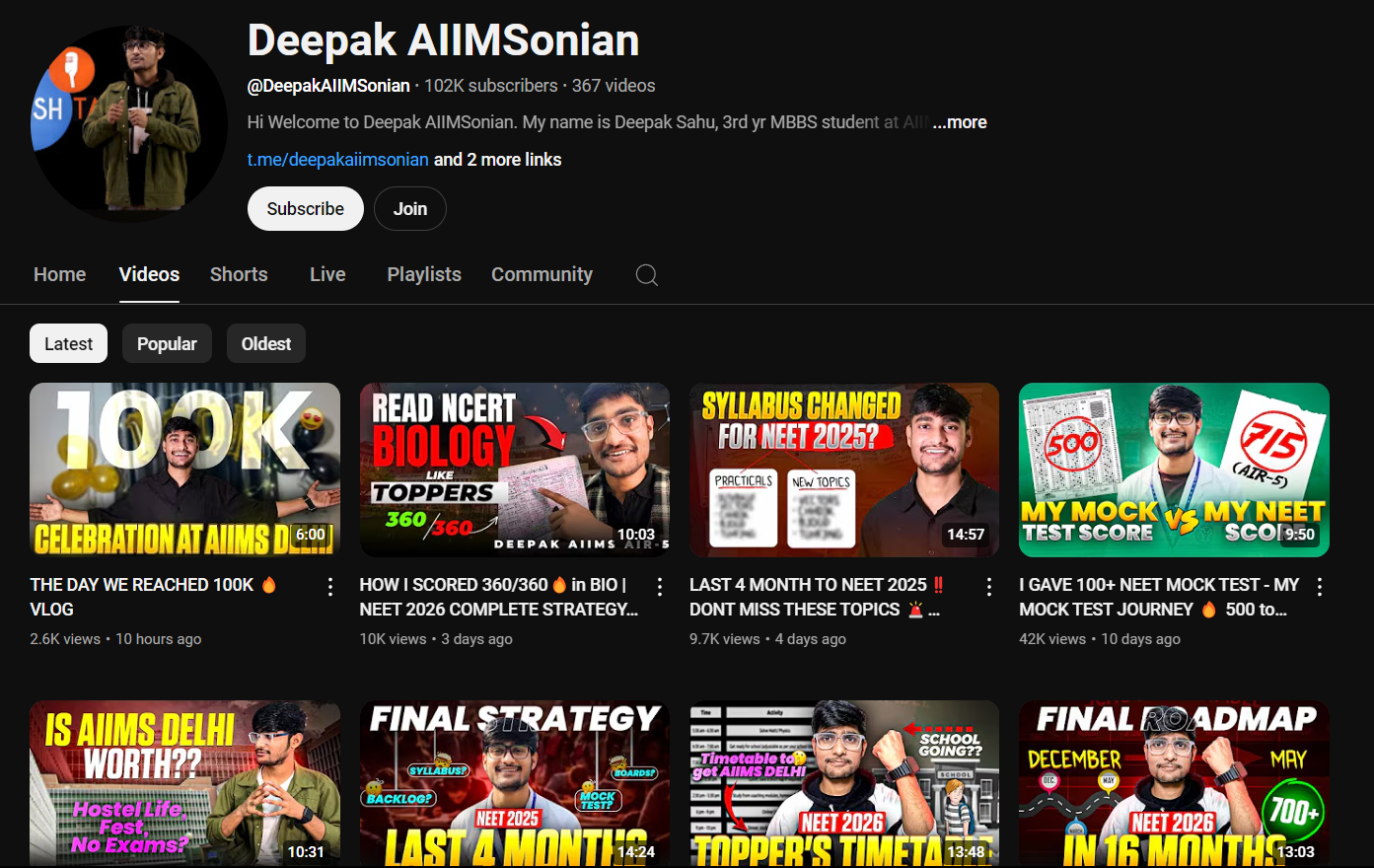The image size is (1374, 868).
Task: Open 'I GAVE 100+ NEET MOCK TEST' title
Action: pyautogui.click(x=1159, y=597)
